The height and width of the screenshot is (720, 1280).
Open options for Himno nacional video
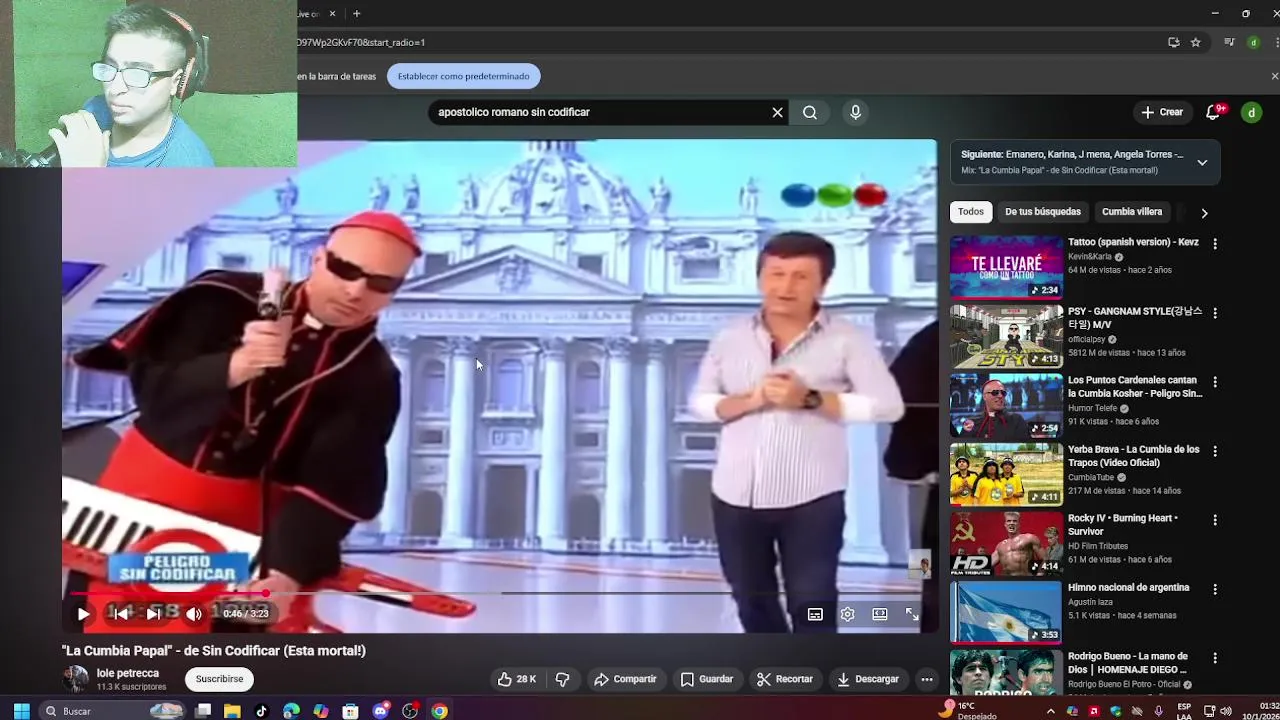coord(1215,589)
